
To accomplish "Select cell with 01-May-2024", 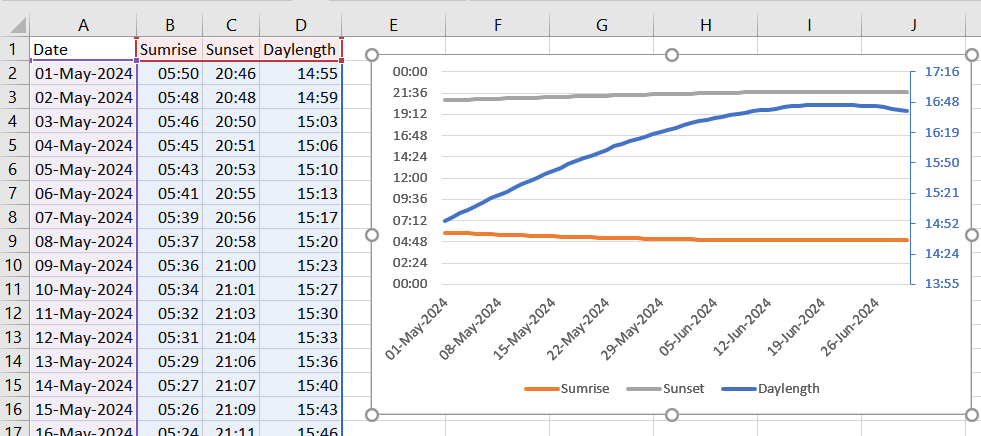I will coord(83,73).
